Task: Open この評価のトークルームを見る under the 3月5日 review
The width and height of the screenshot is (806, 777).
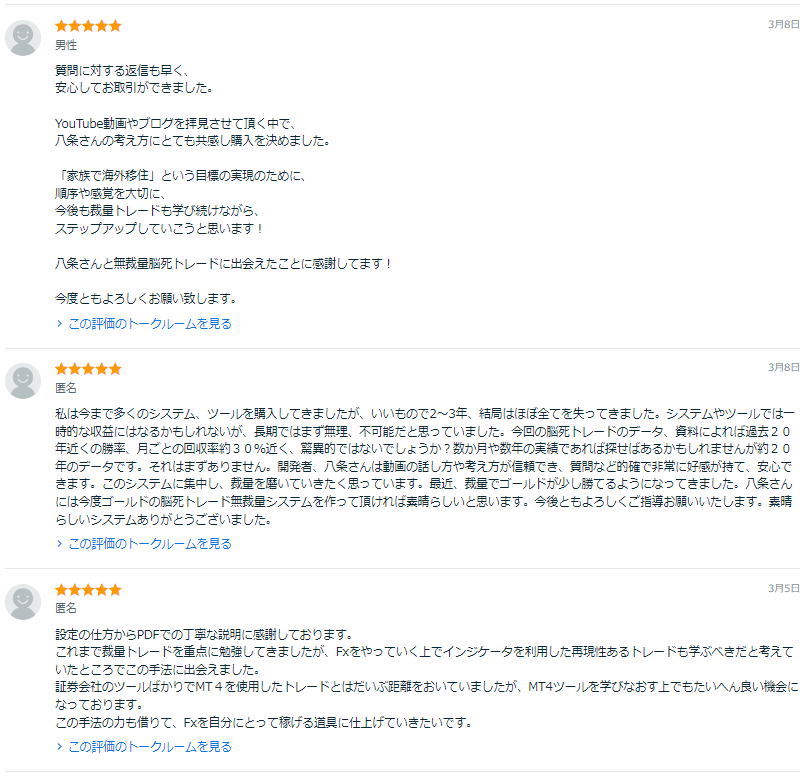Action: 149,747
